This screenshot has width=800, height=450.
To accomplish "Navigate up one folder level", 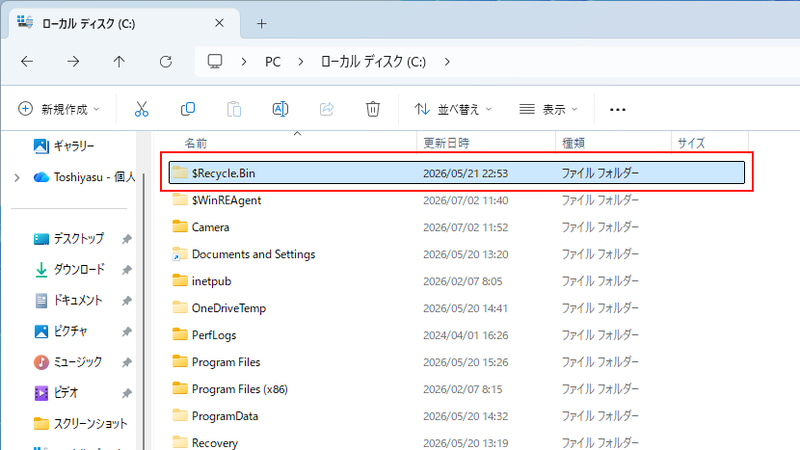I will pyautogui.click(x=119, y=62).
